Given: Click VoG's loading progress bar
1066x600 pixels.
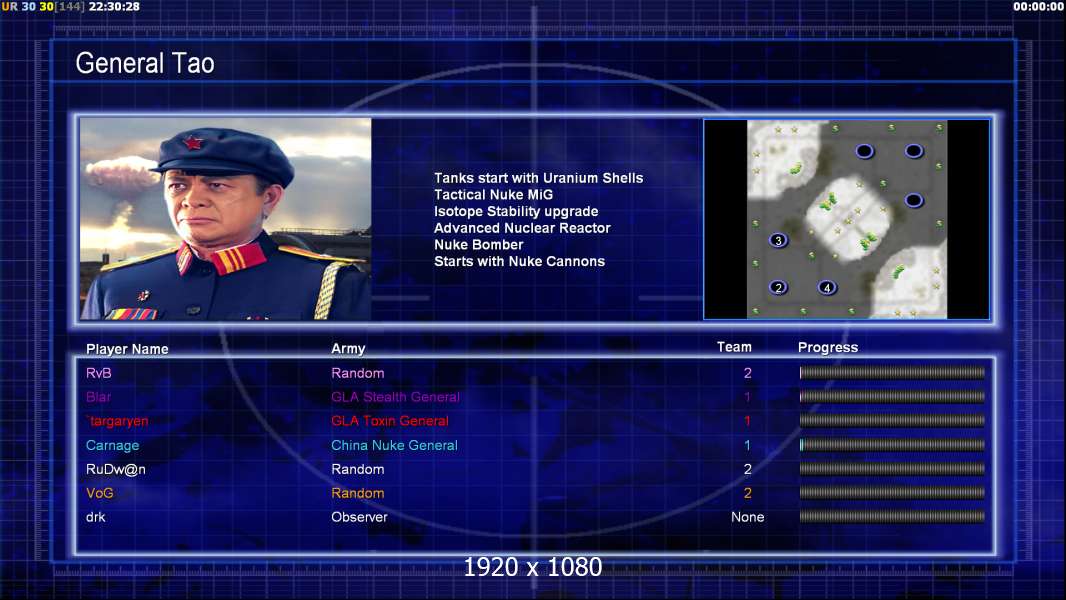Looking at the screenshot, I should [892, 493].
